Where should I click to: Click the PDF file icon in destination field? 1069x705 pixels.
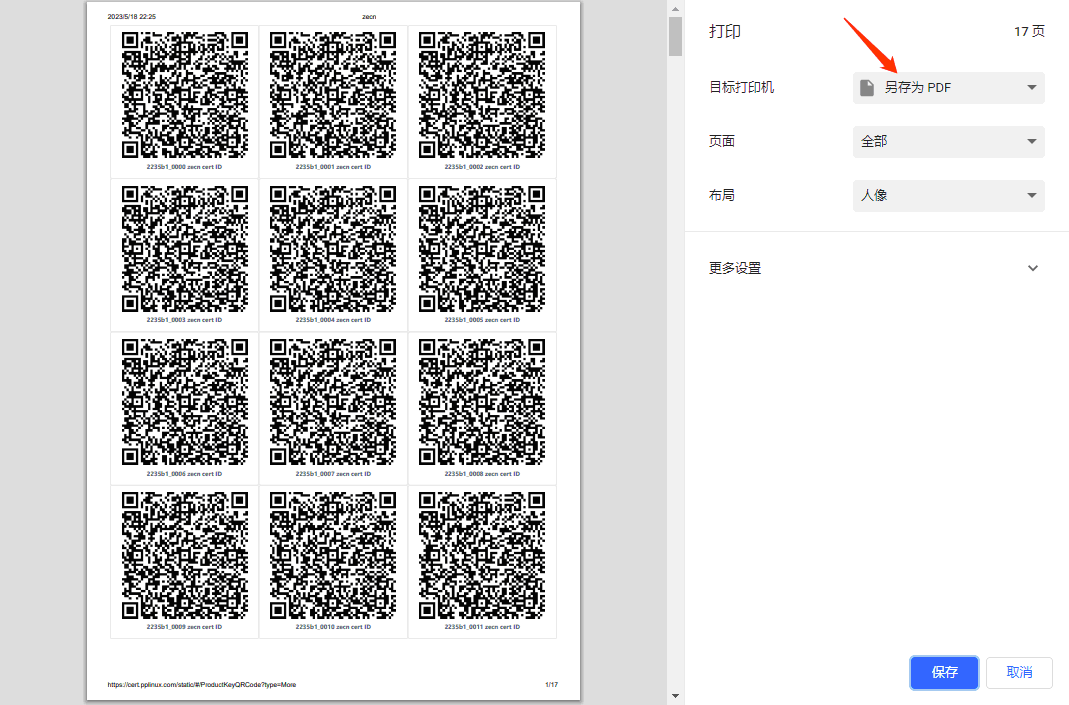click(867, 88)
